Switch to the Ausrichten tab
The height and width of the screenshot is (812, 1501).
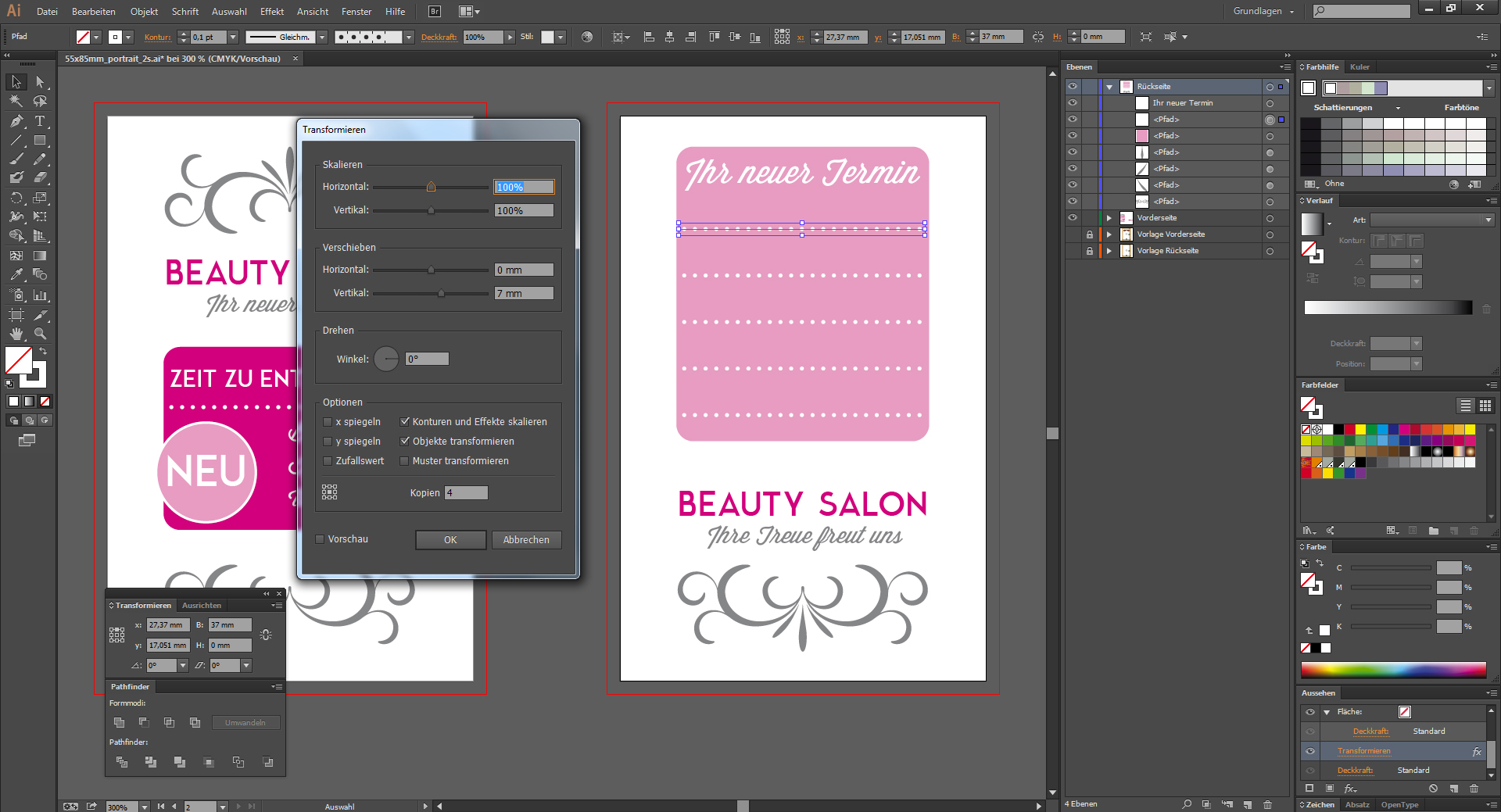pos(202,606)
